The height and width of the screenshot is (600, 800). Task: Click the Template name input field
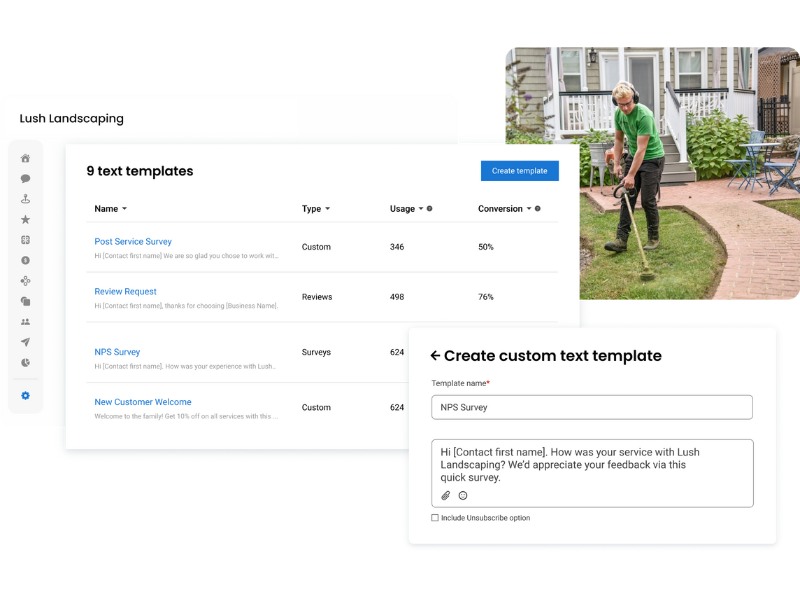[592, 407]
